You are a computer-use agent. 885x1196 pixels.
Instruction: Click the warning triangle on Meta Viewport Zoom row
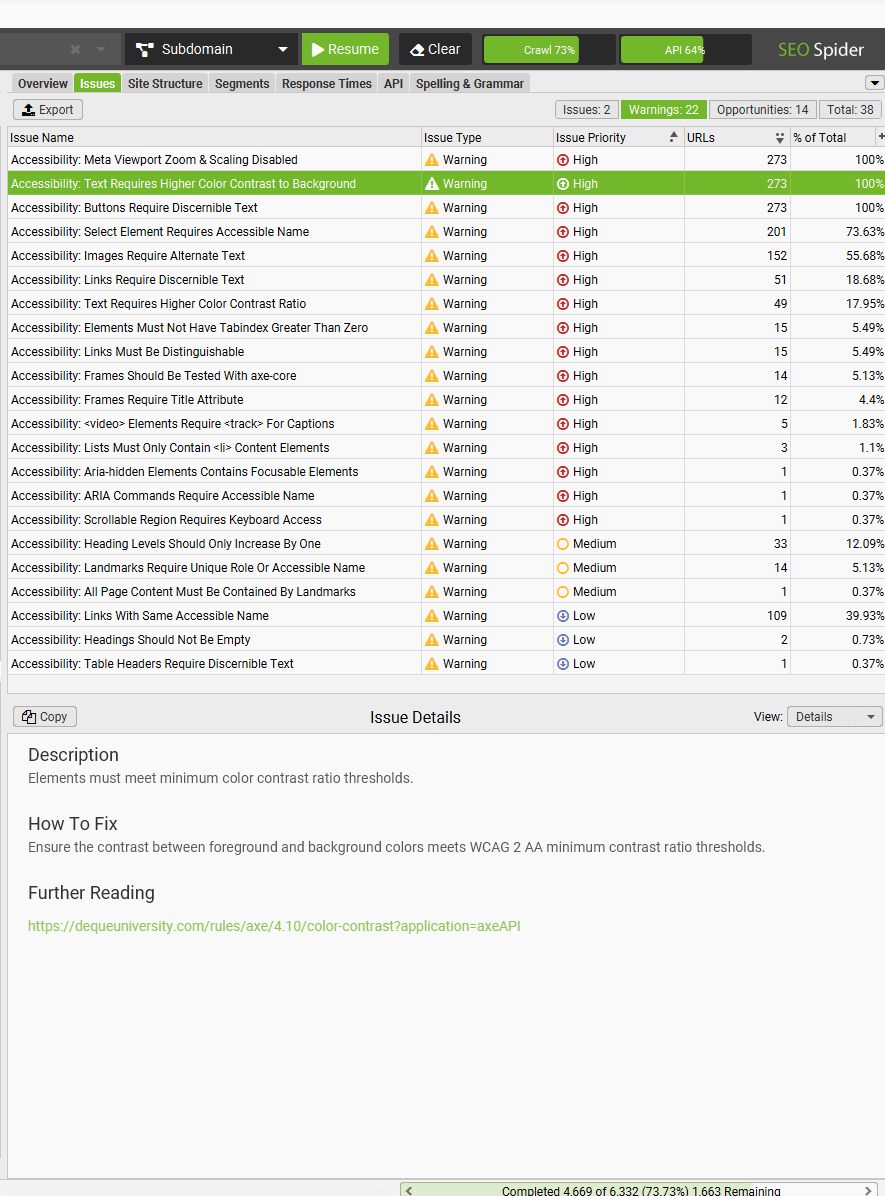pos(432,159)
